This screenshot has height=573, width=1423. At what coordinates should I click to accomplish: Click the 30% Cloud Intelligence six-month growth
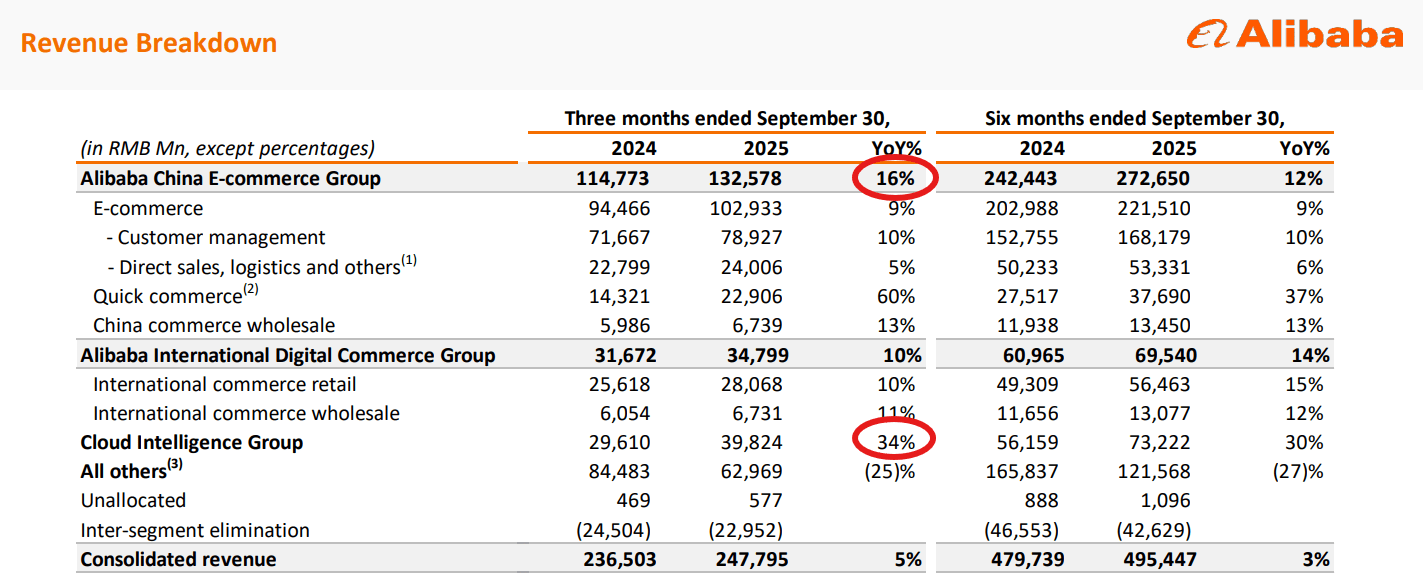(1304, 442)
